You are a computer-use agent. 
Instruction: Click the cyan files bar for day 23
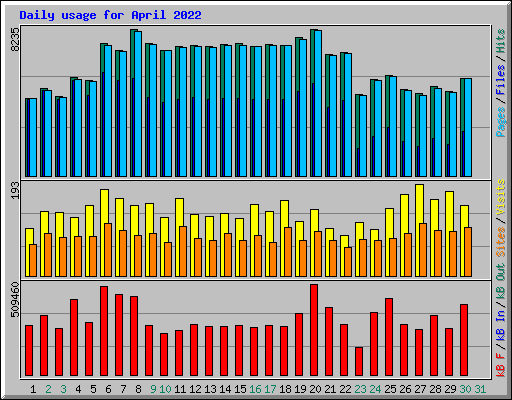point(363,136)
